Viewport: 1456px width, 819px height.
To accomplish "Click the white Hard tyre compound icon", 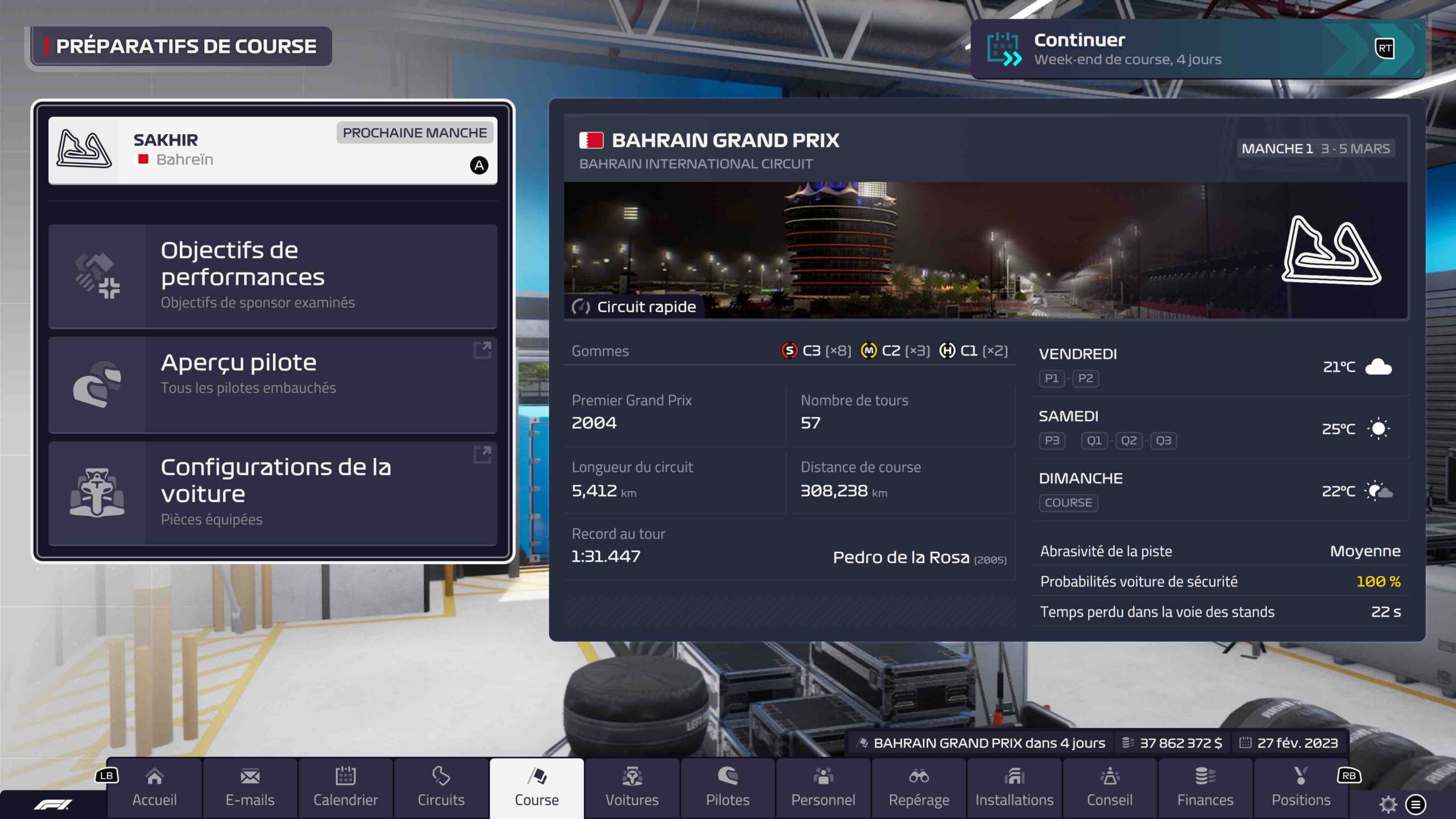I will [947, 350].
